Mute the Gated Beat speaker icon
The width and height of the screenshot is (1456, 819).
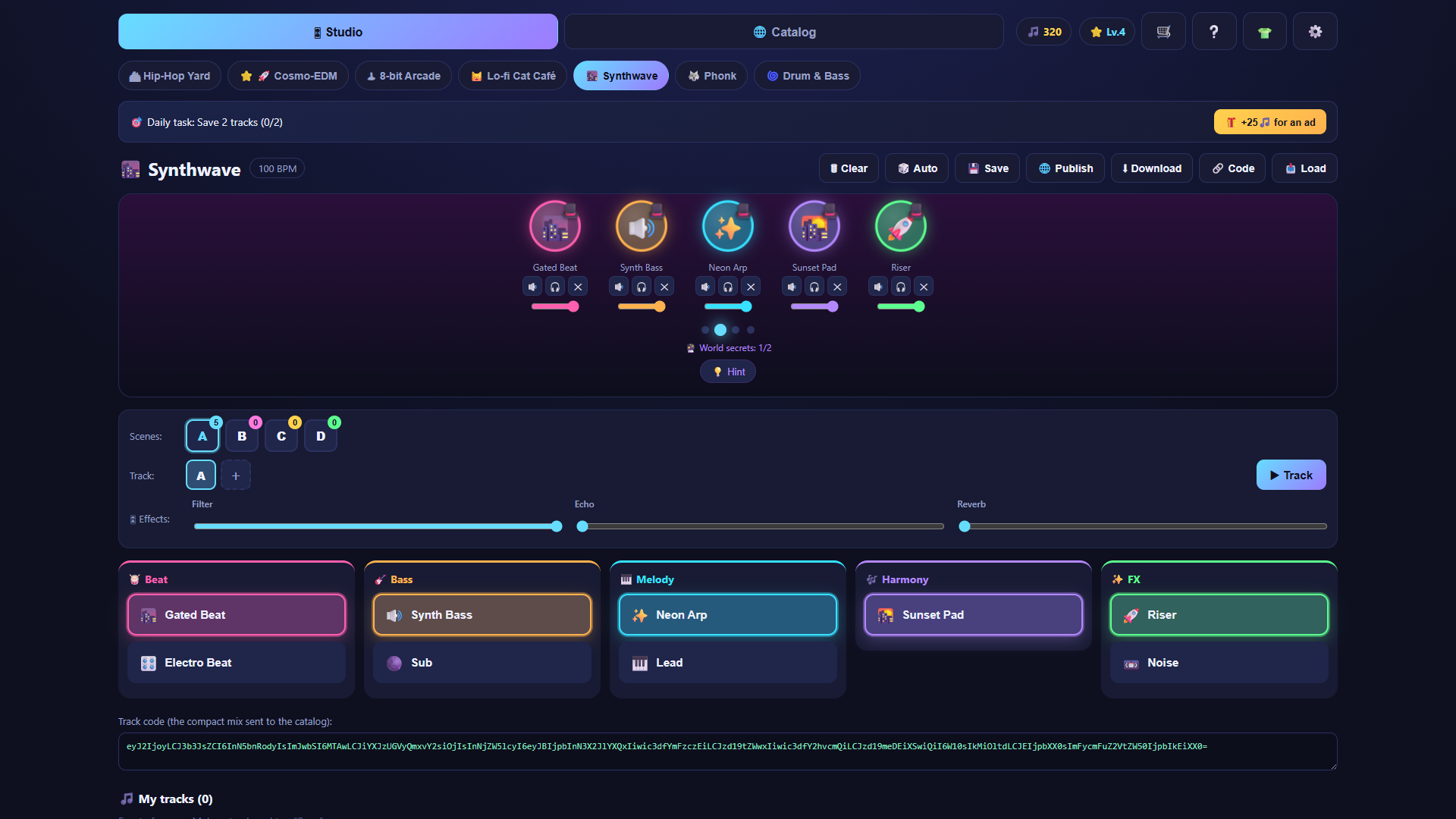[x=532, y=287]
